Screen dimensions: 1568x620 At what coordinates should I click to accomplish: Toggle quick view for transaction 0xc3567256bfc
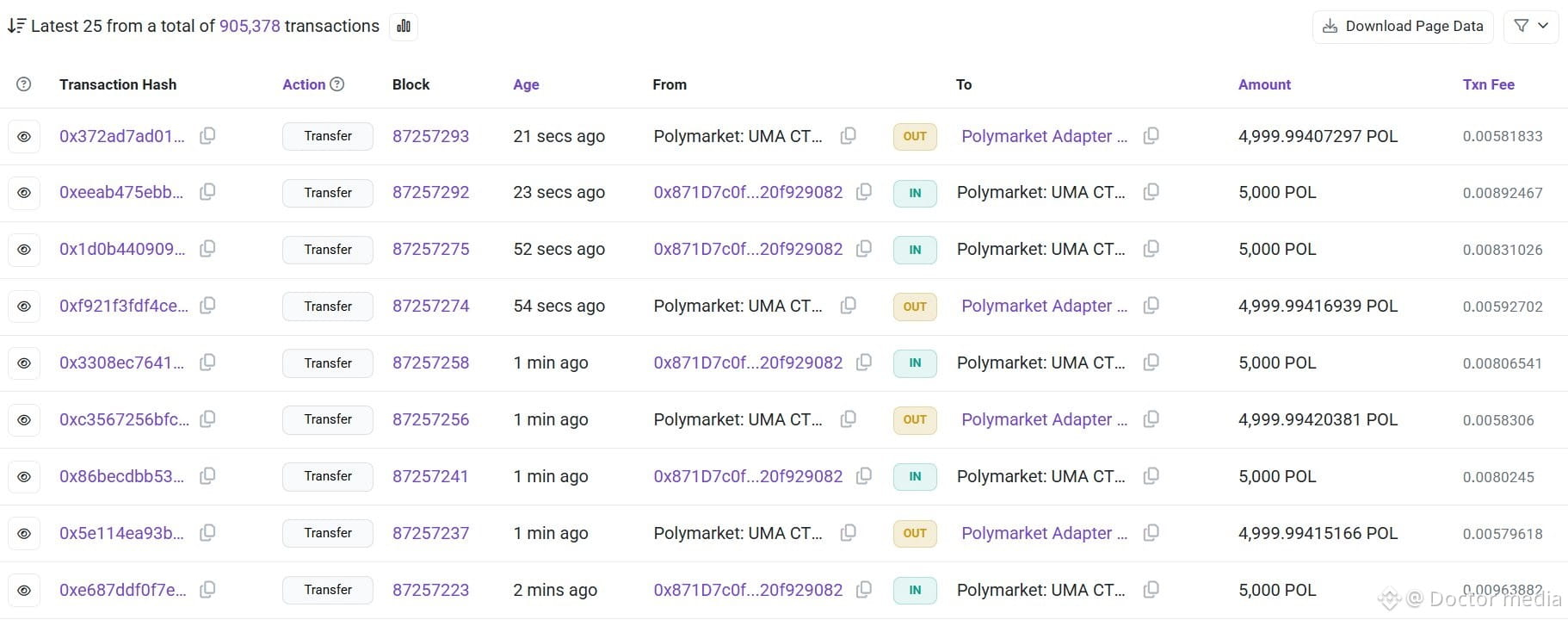point(24,420)
